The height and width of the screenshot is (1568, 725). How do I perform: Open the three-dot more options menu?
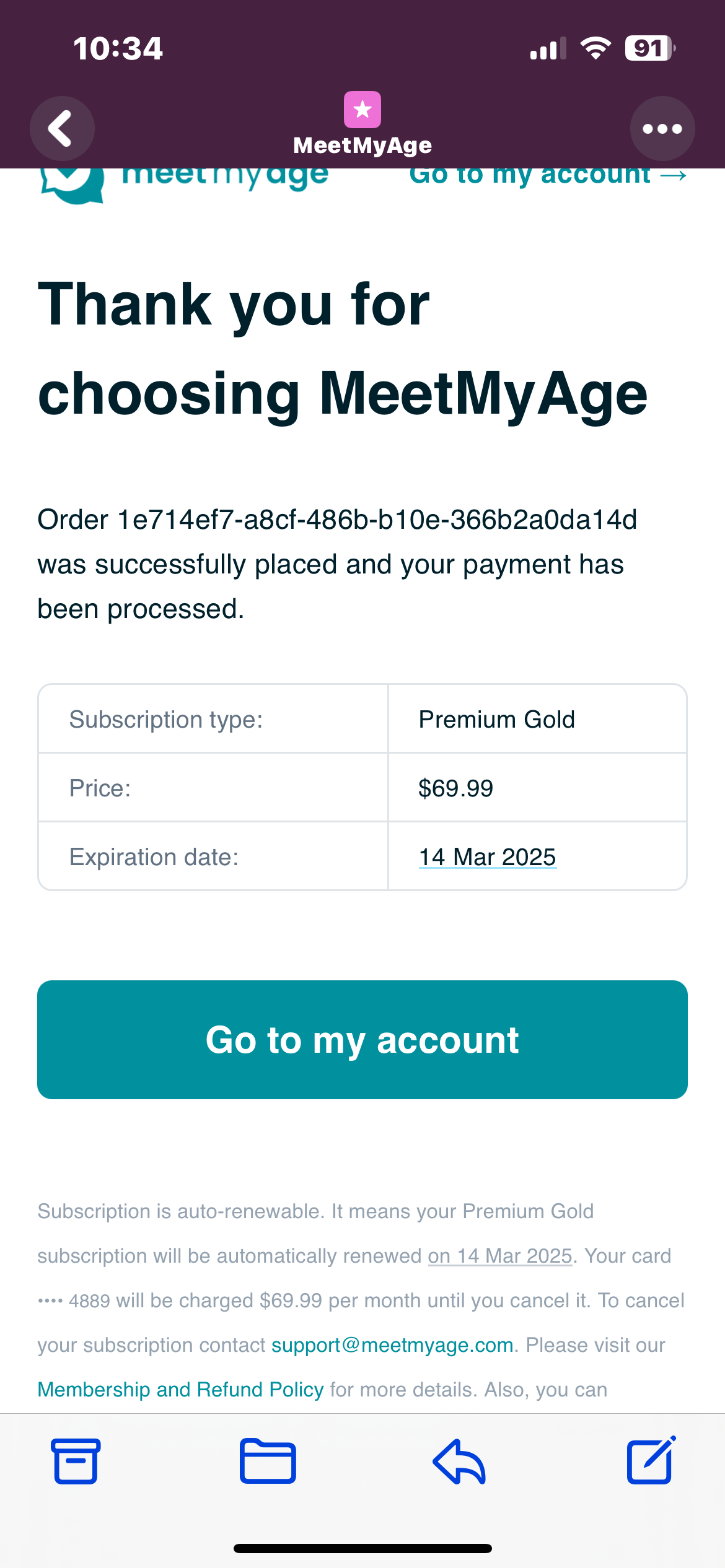tap(662, 129)
